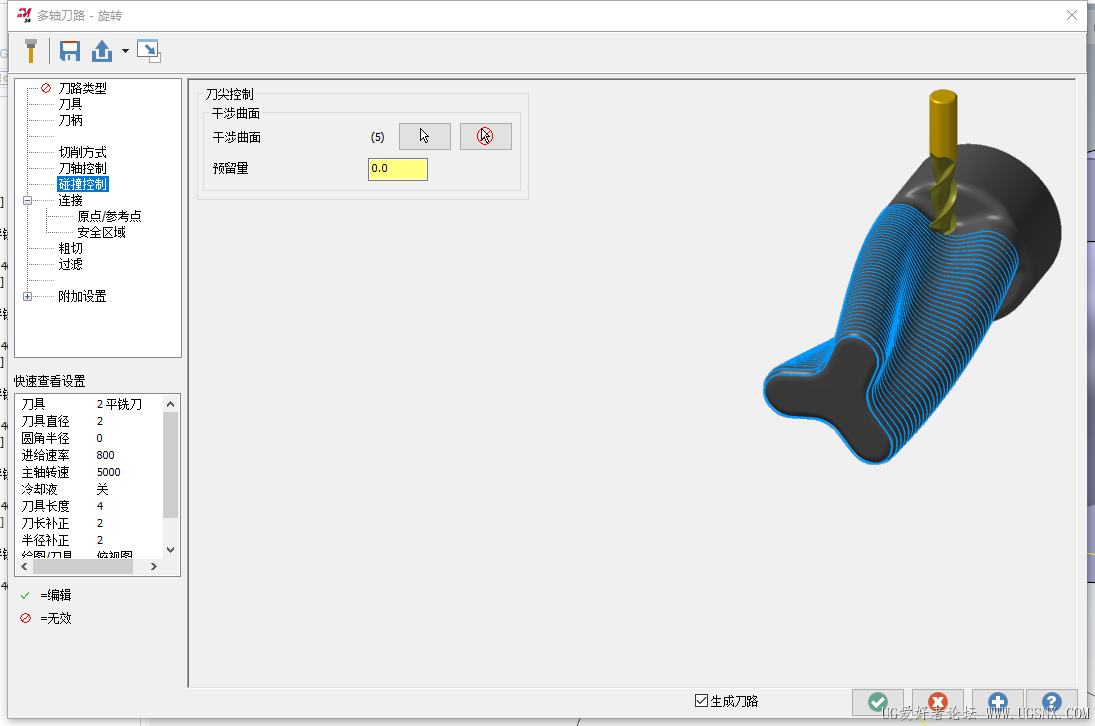Select highlighted 碰撞控制 item

(x=82, y=184)
